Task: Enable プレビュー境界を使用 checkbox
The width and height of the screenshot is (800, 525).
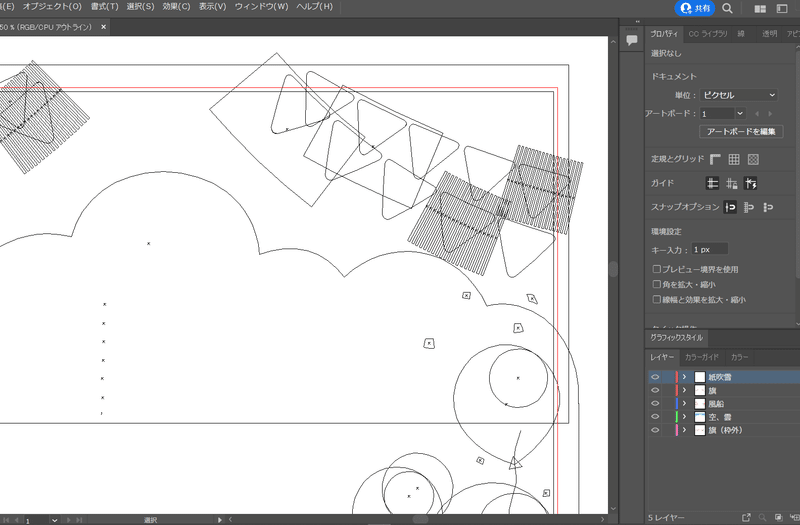Action: tap(657, 269)
